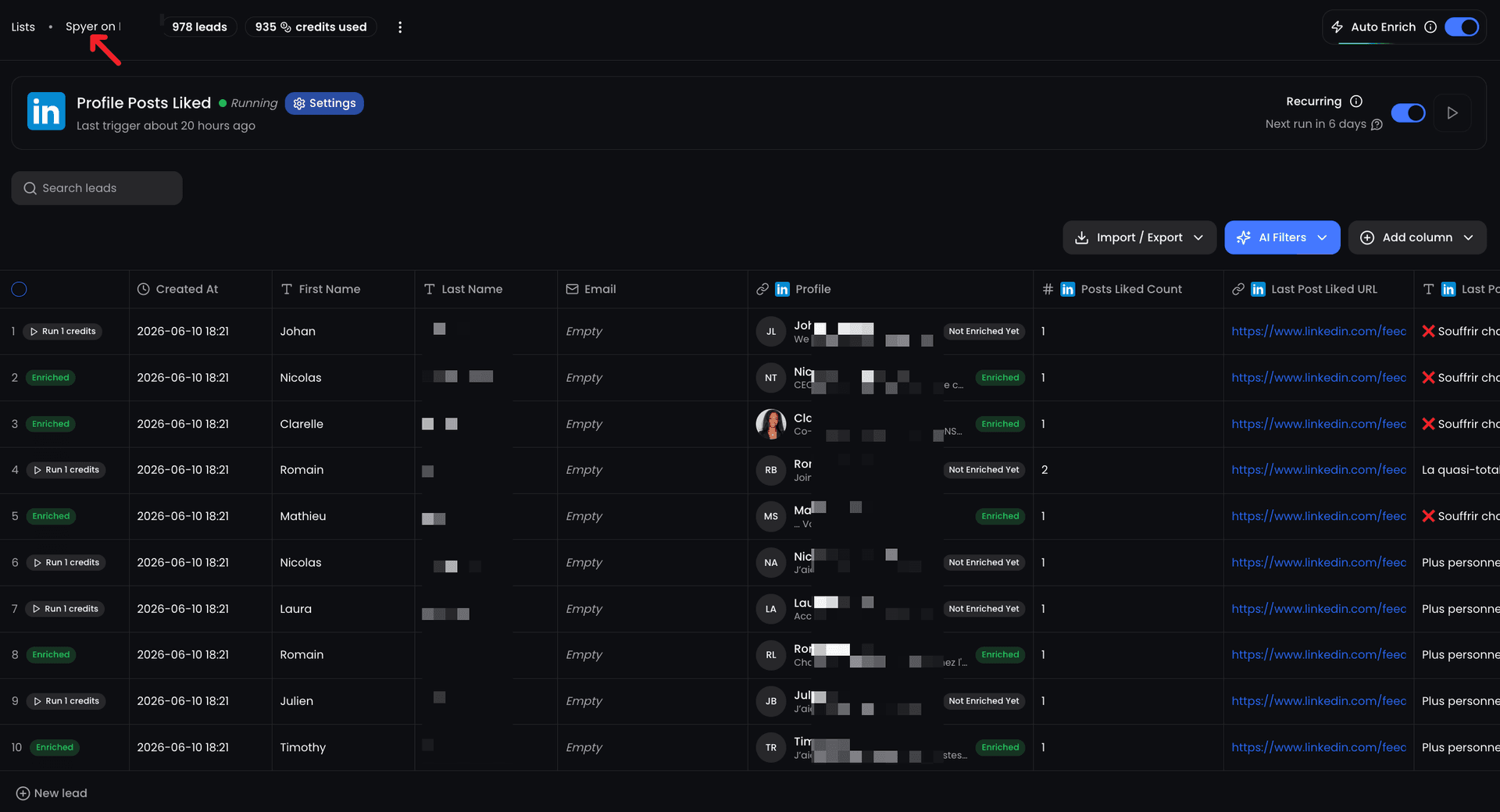Open the AI Filters dropdown

[x=1282, y=237]
